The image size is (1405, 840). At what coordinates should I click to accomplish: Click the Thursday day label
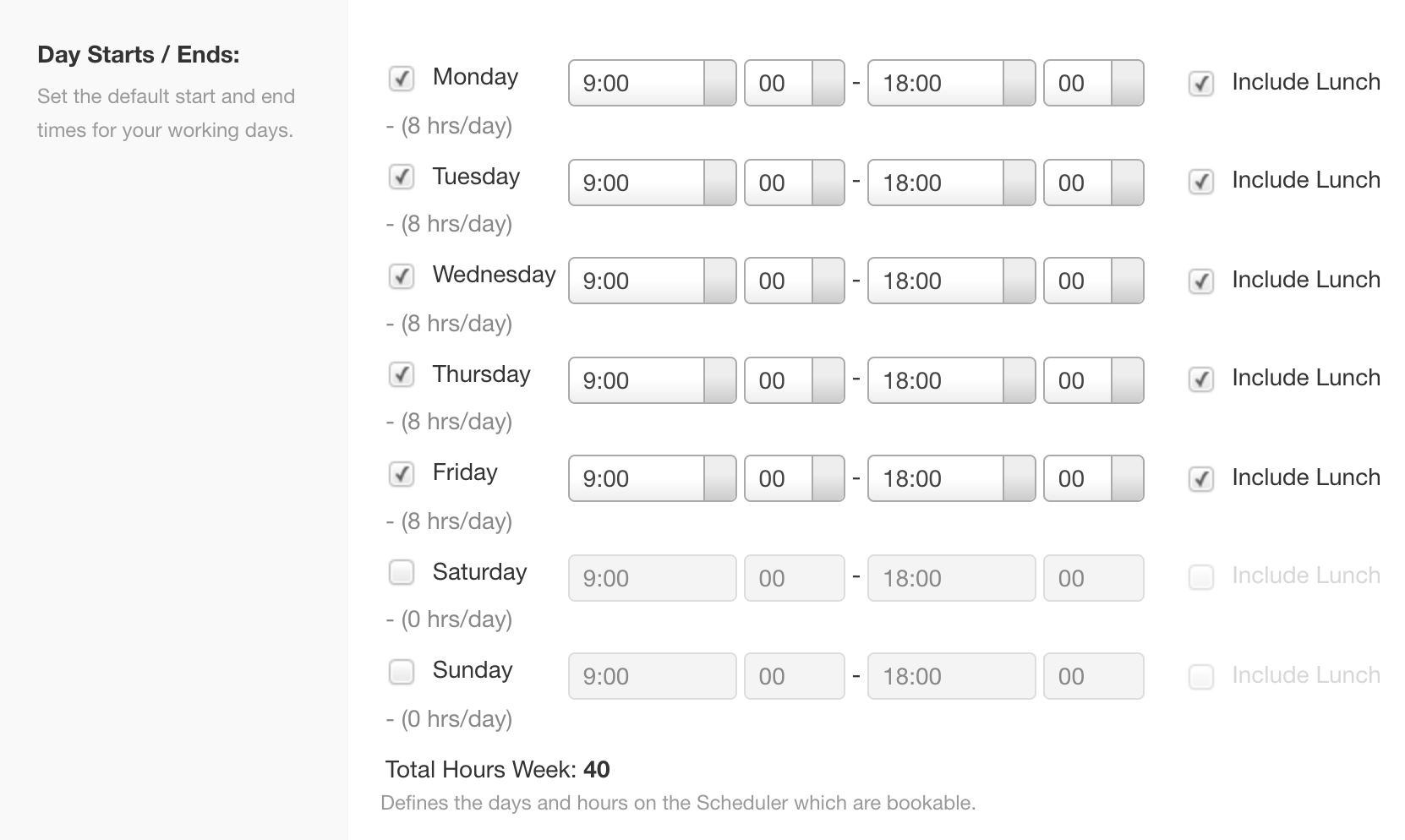click(481, 374)
